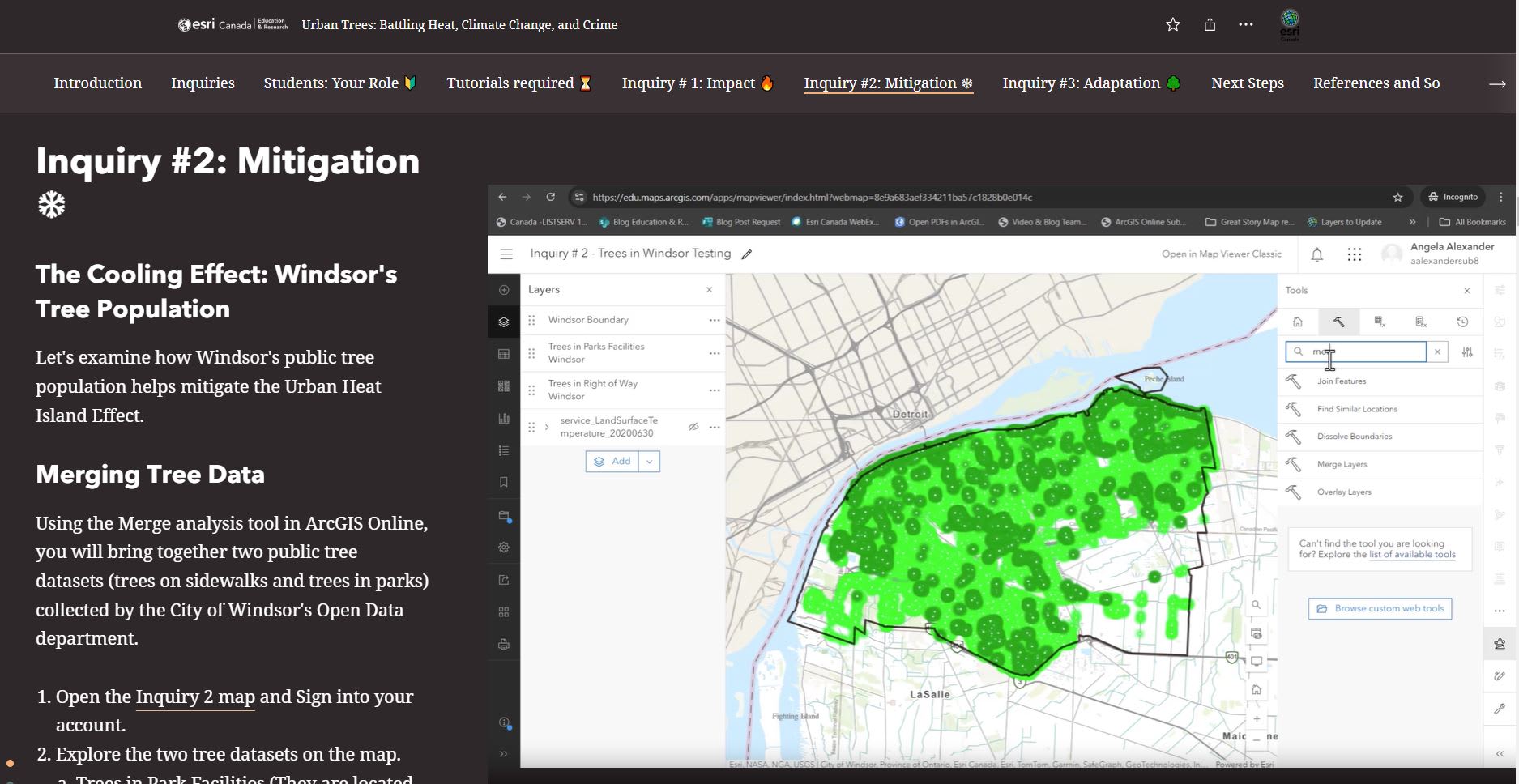Choose the Overlay Layers tool
The image size is (1519, 784).
point(1380,492)
